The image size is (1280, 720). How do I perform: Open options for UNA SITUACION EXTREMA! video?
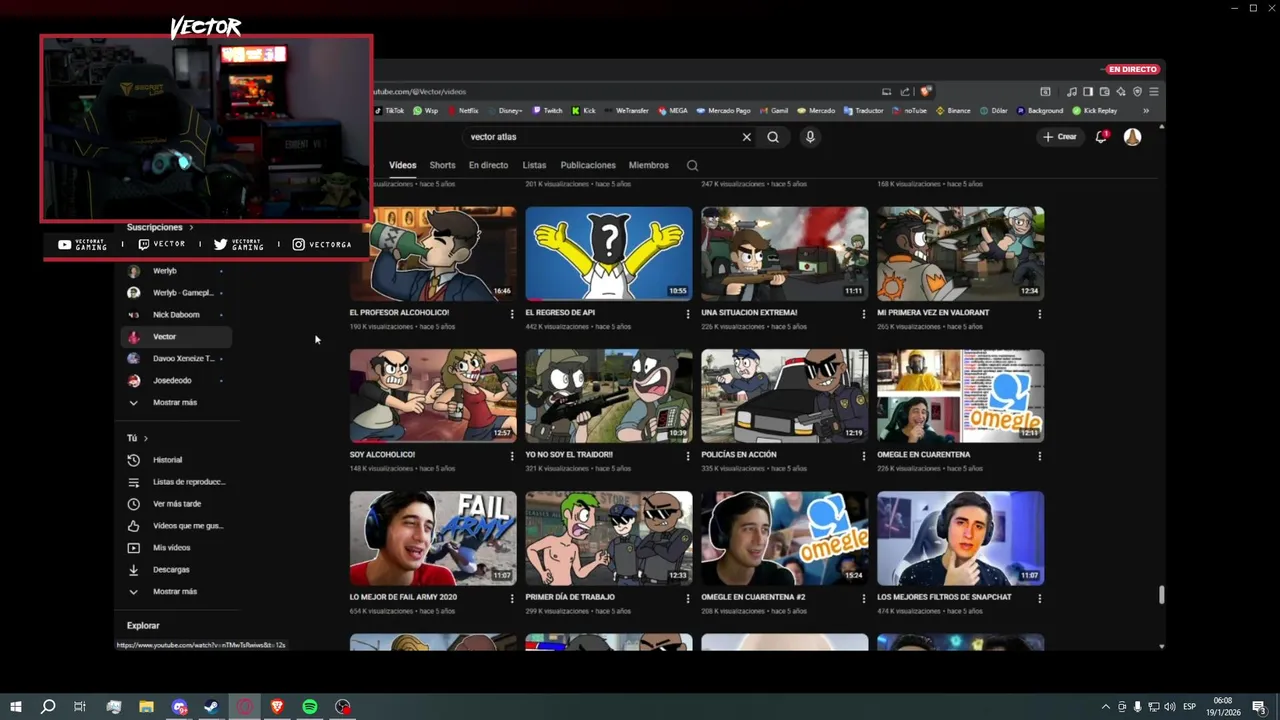[x=864, y=314]
